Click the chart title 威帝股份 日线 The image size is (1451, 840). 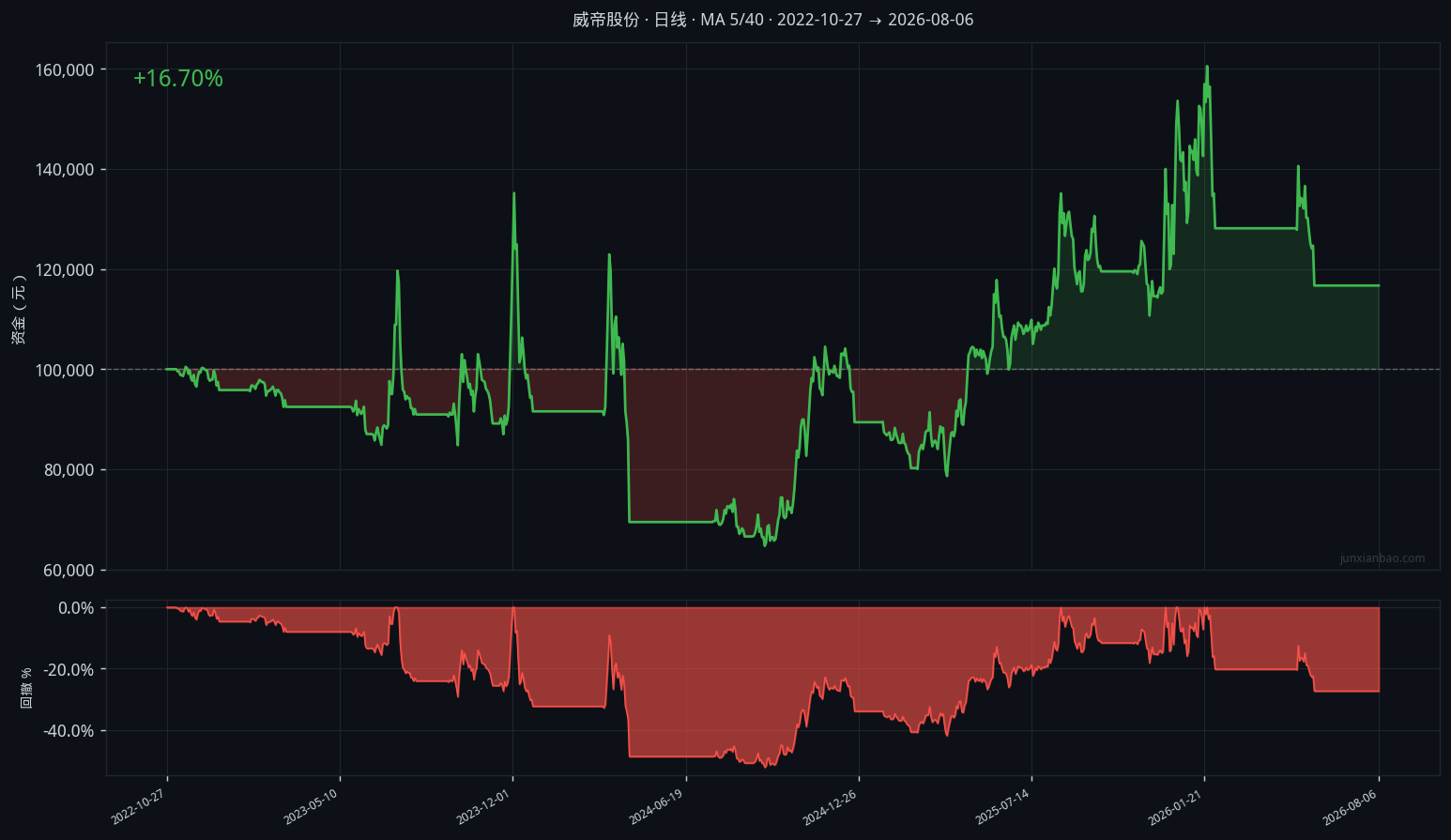630,20
